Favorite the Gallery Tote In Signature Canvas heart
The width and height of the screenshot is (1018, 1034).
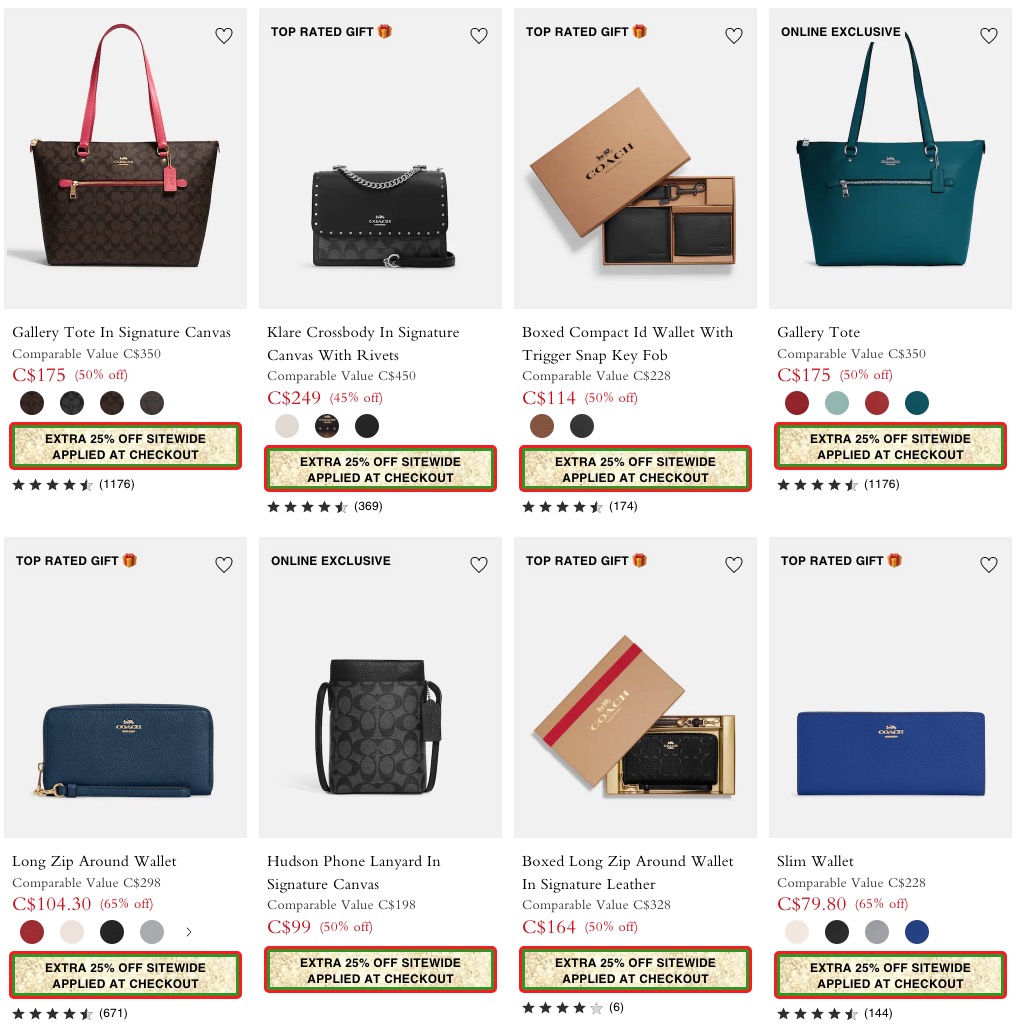224,36
